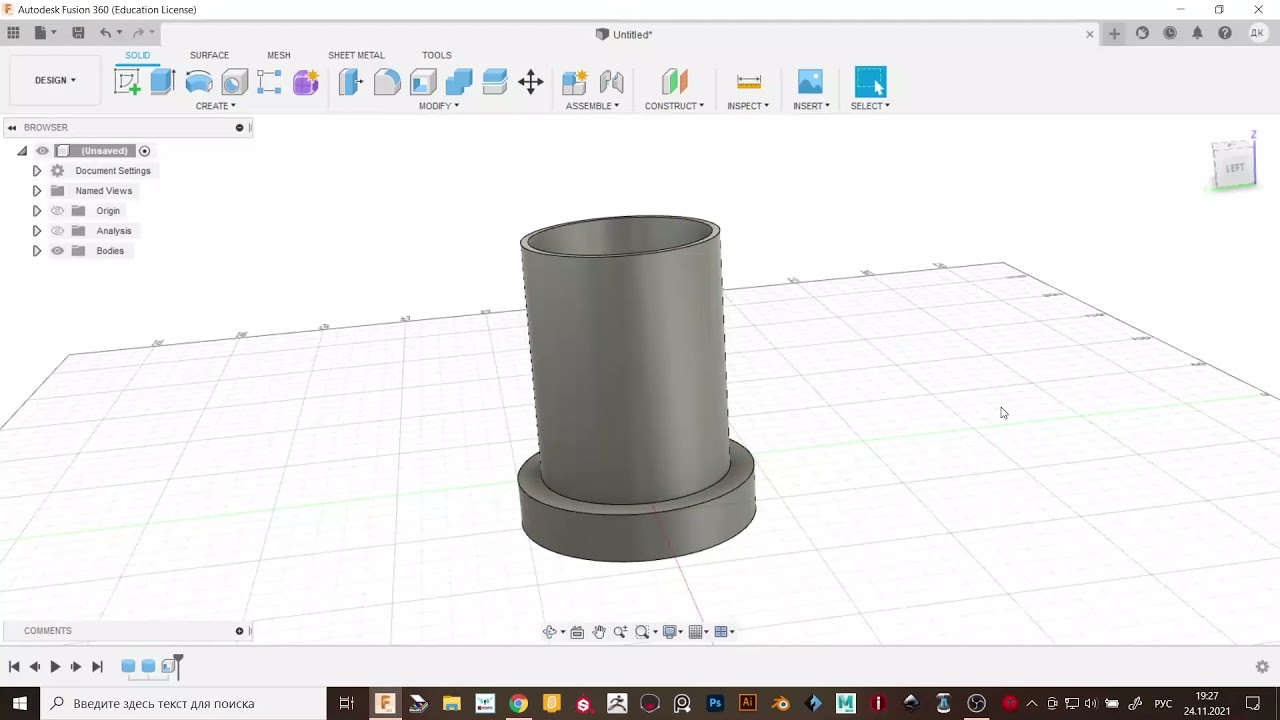Viewport: 1280px width, 720px height.
Task: Expand the Named Views node
Action: coord(37,191)
